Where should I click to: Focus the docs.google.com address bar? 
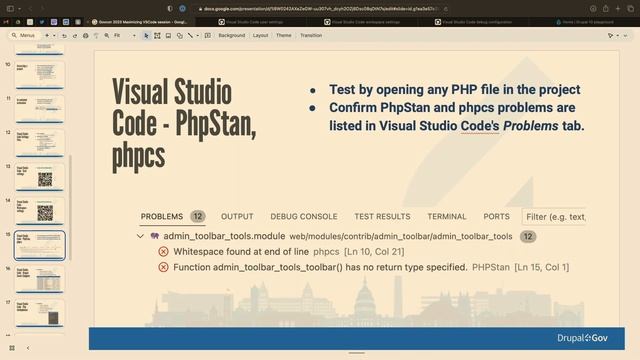click(321, 9)
